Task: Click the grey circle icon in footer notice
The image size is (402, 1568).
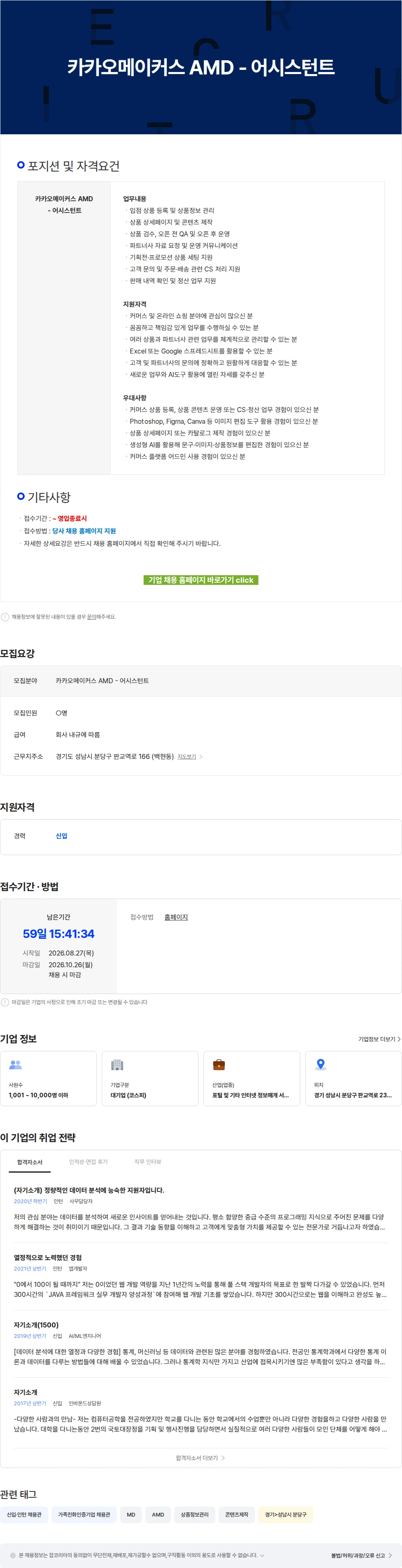Action: [13, 1555]
